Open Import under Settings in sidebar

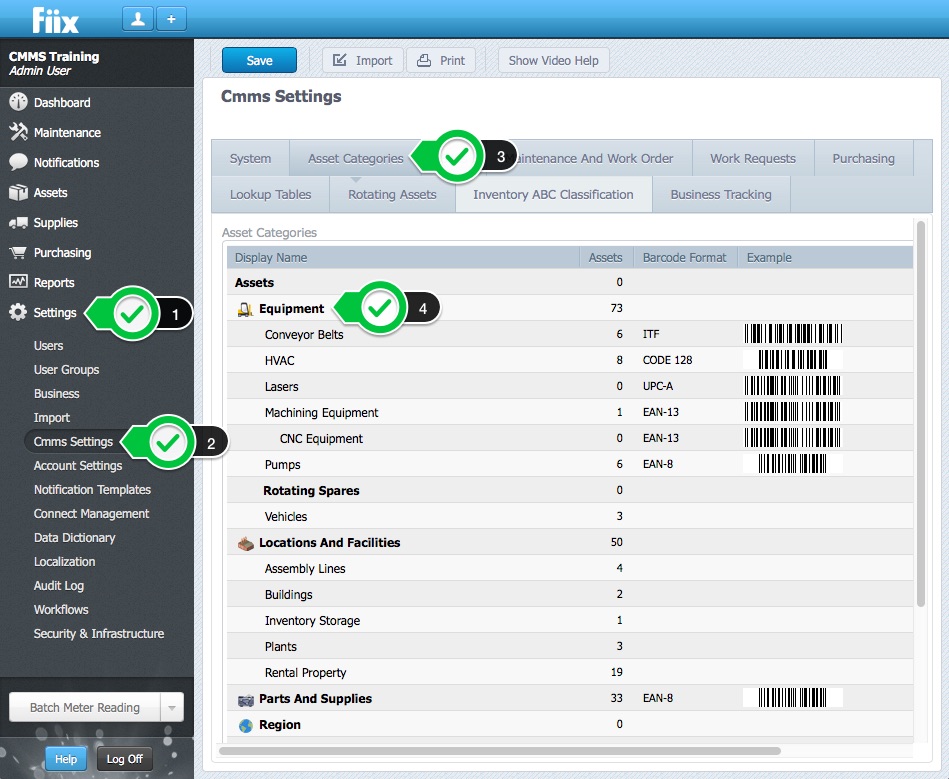tap(51, 418)
